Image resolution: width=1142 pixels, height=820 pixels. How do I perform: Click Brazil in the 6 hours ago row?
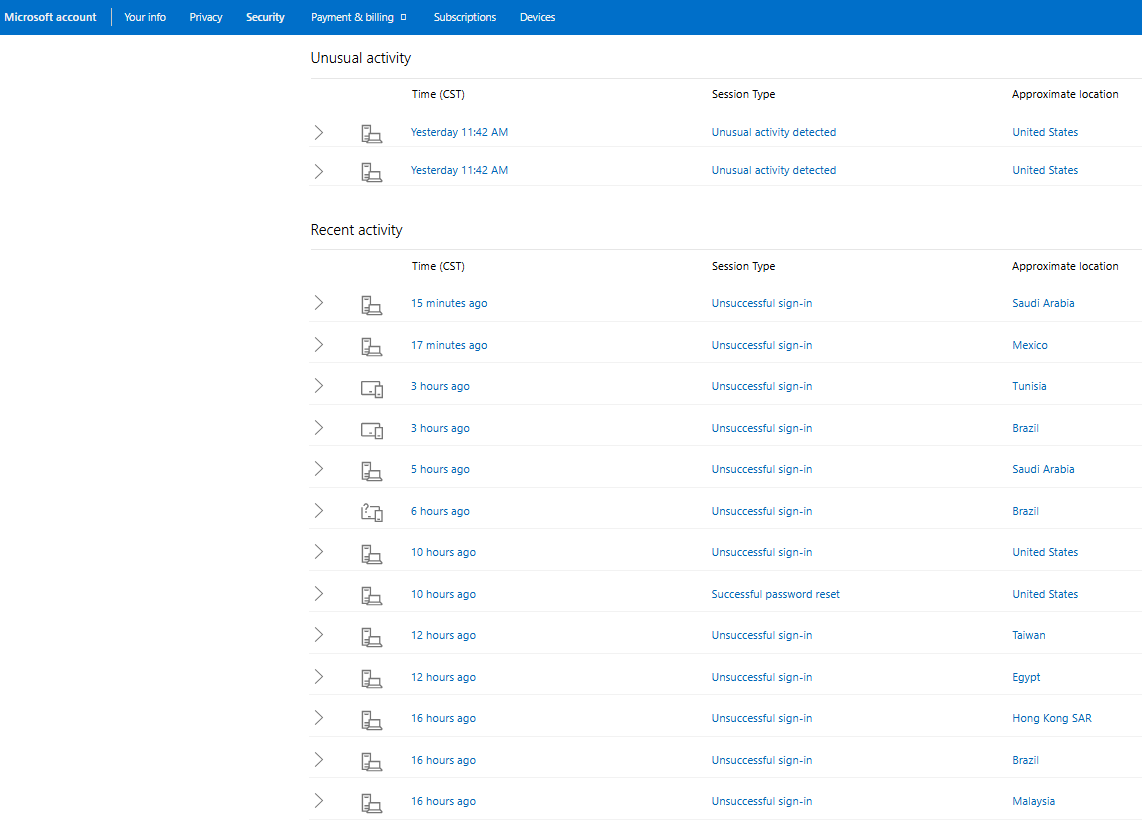pyautogui.click(x=1025, y=511)
